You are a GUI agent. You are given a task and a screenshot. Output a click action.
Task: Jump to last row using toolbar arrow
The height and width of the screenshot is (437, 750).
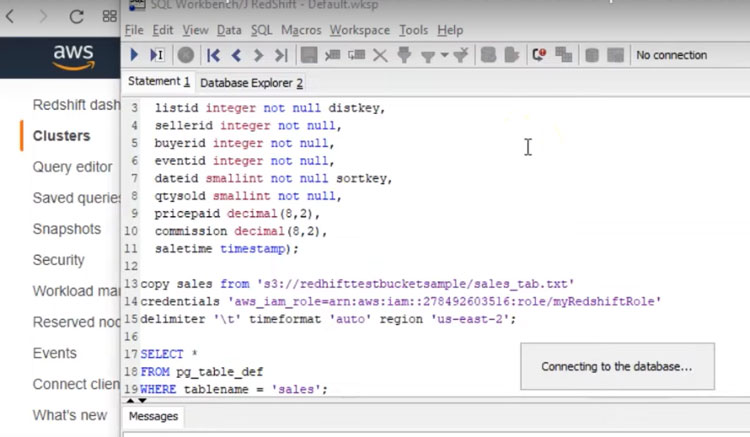(281, 55)
